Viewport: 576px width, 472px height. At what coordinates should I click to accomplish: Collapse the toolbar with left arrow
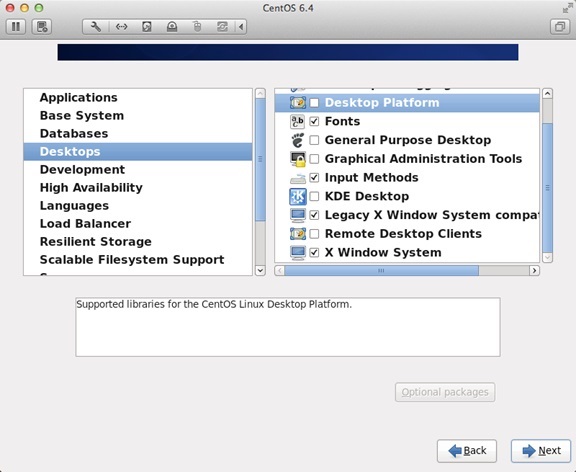tap(241, 26)
